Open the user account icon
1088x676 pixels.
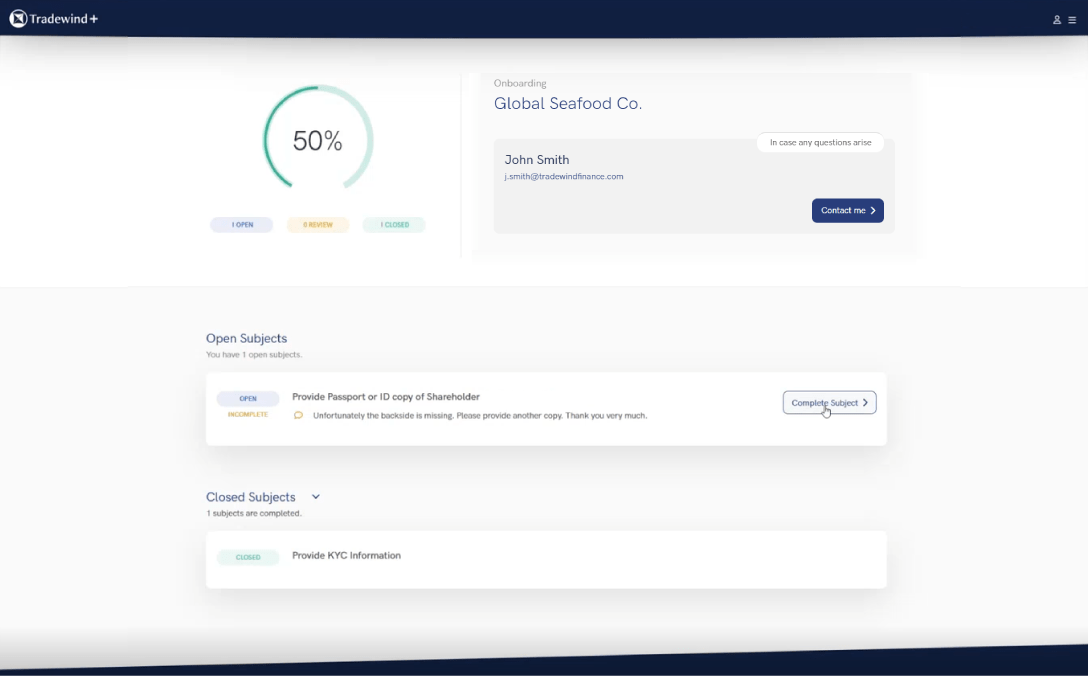point(1057,20)
